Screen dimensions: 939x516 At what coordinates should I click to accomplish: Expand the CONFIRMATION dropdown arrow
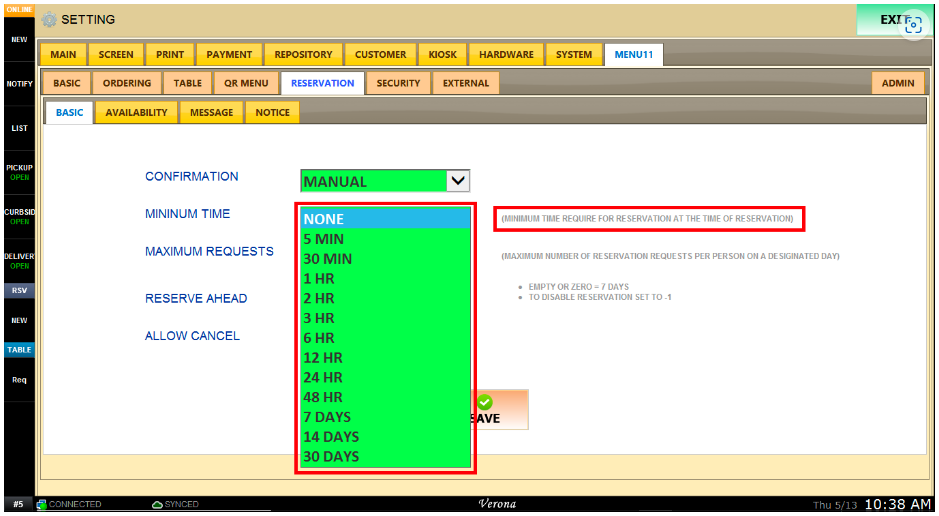click(x=457, y=181)
